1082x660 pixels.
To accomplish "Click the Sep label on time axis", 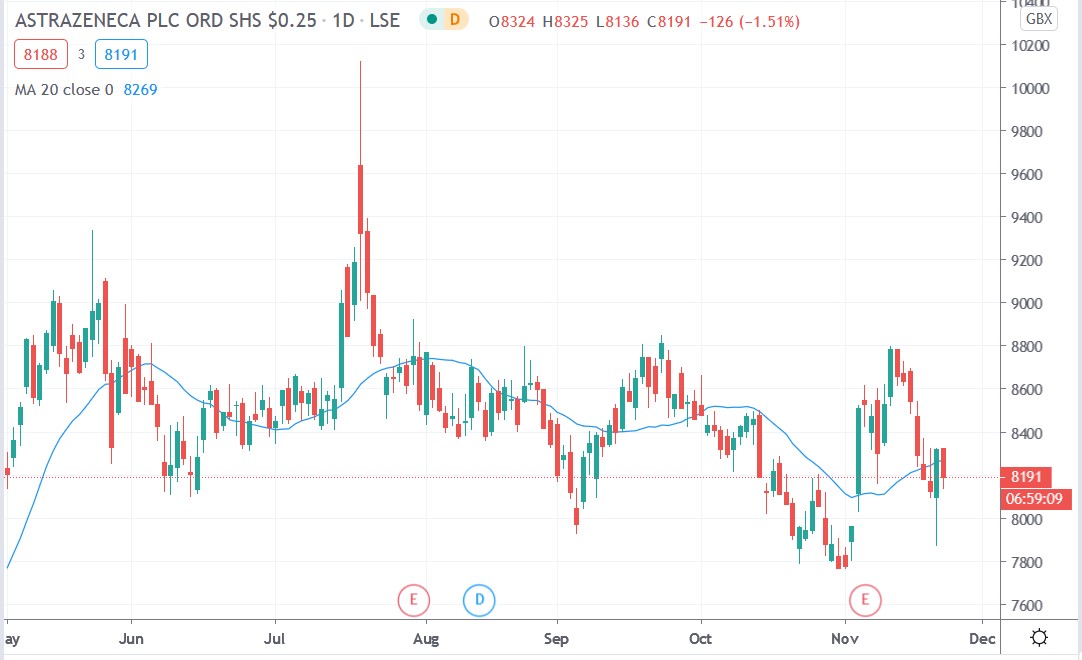I will 555,639.
